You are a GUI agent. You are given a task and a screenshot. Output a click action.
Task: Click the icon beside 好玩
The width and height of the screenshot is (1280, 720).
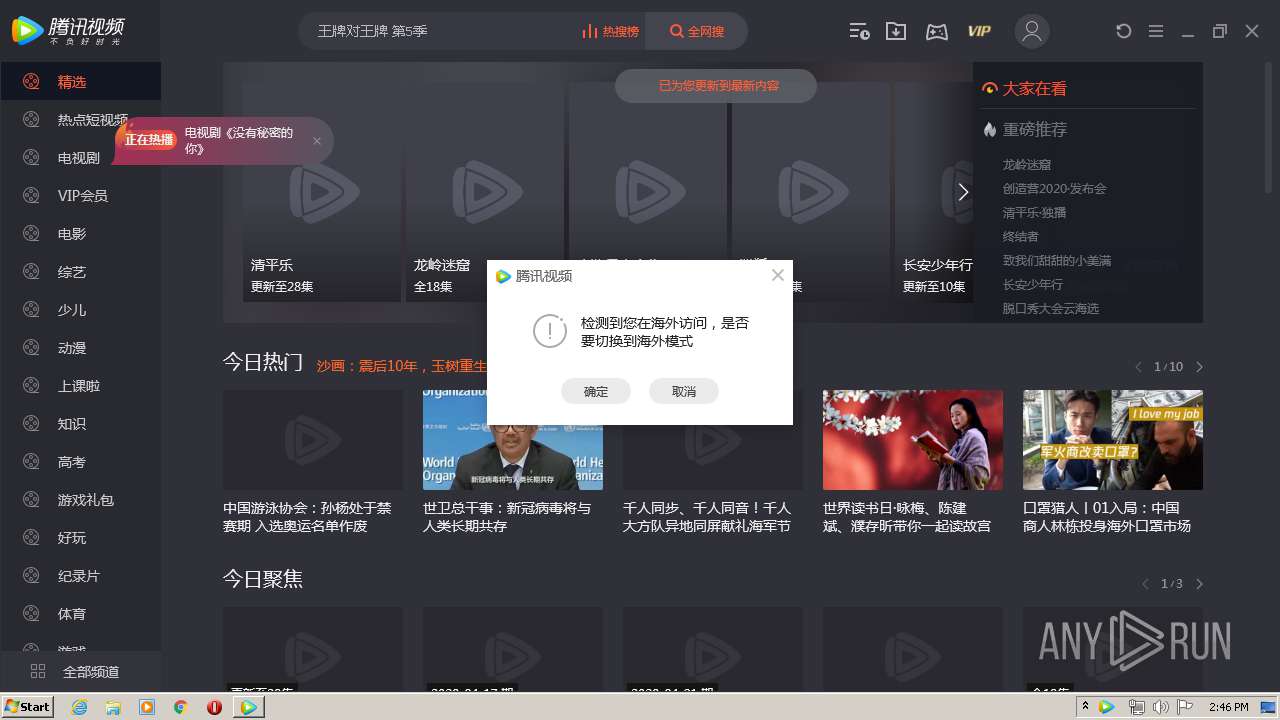point(31,538)
